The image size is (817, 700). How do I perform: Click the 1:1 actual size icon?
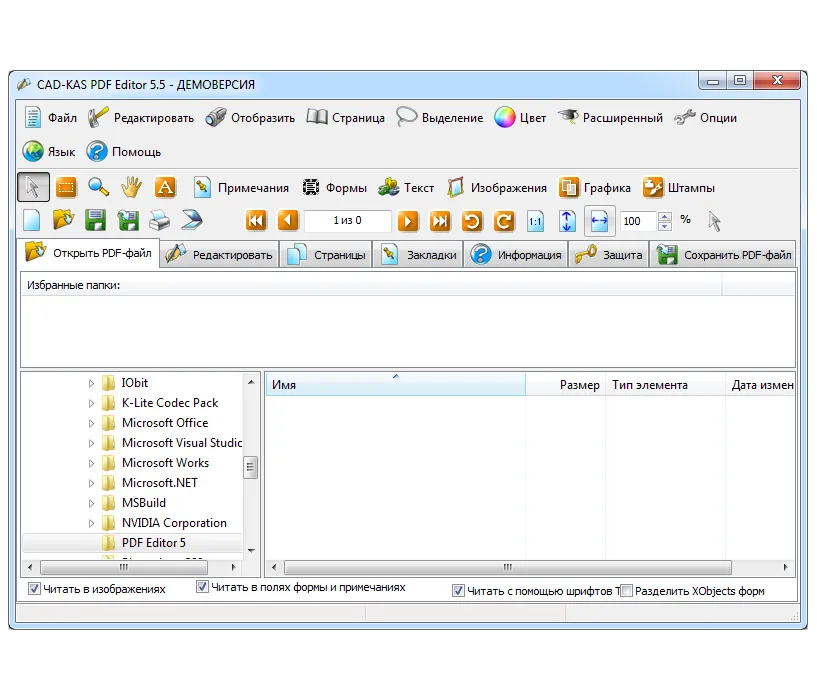(535, 221)
